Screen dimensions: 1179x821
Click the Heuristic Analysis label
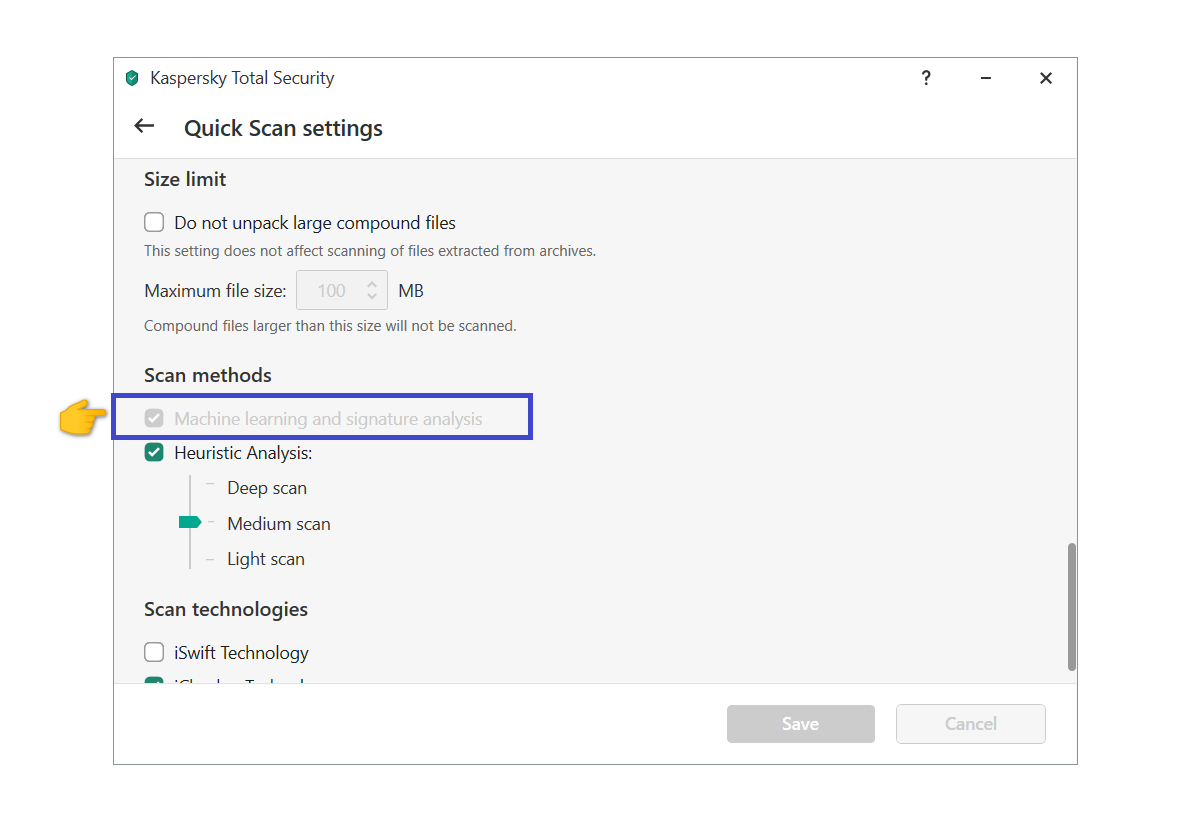point(243,453)
